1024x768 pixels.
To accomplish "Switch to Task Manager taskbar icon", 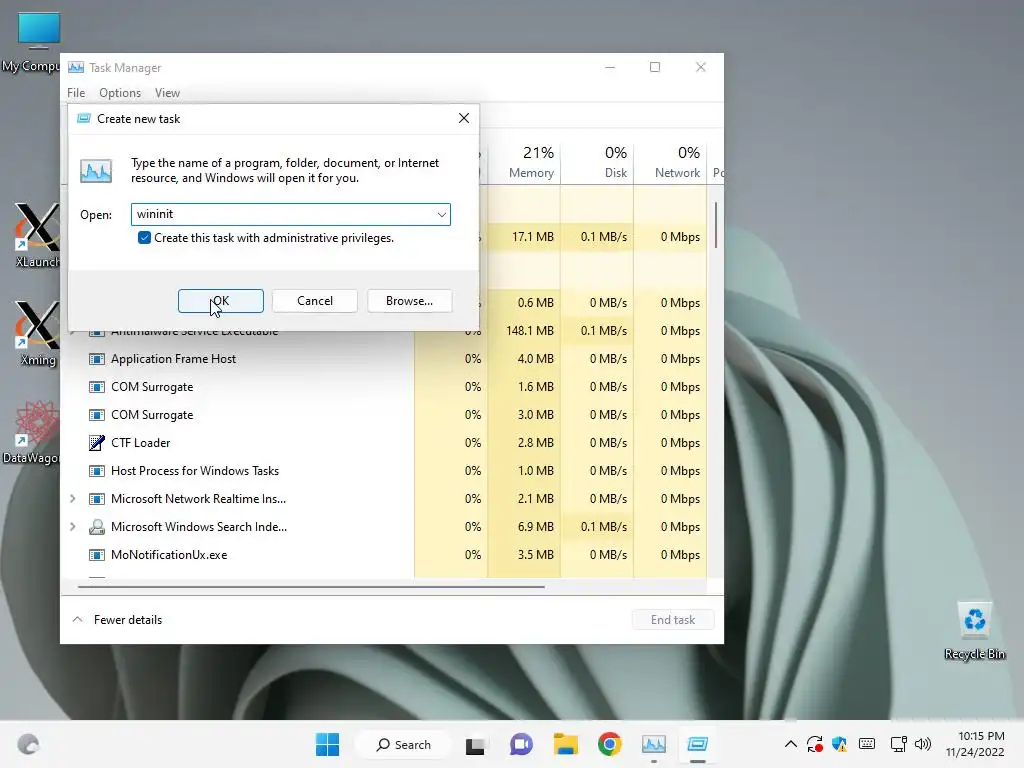I will tap(654, 744).
